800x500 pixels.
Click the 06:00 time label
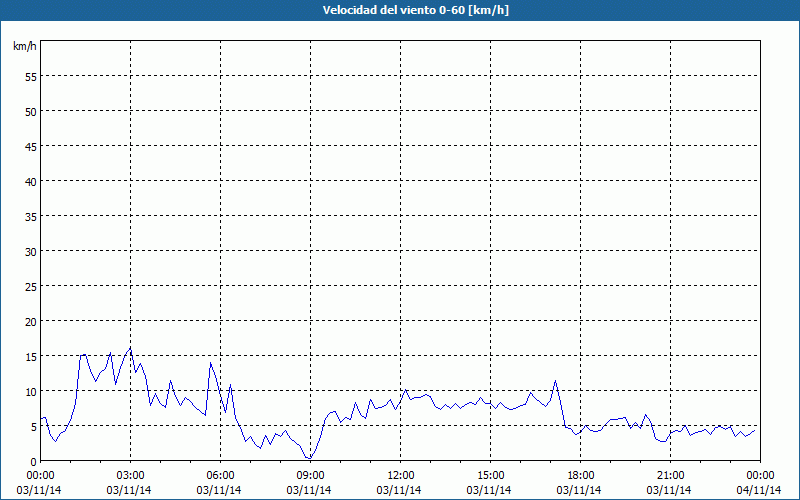click(220, 476)
